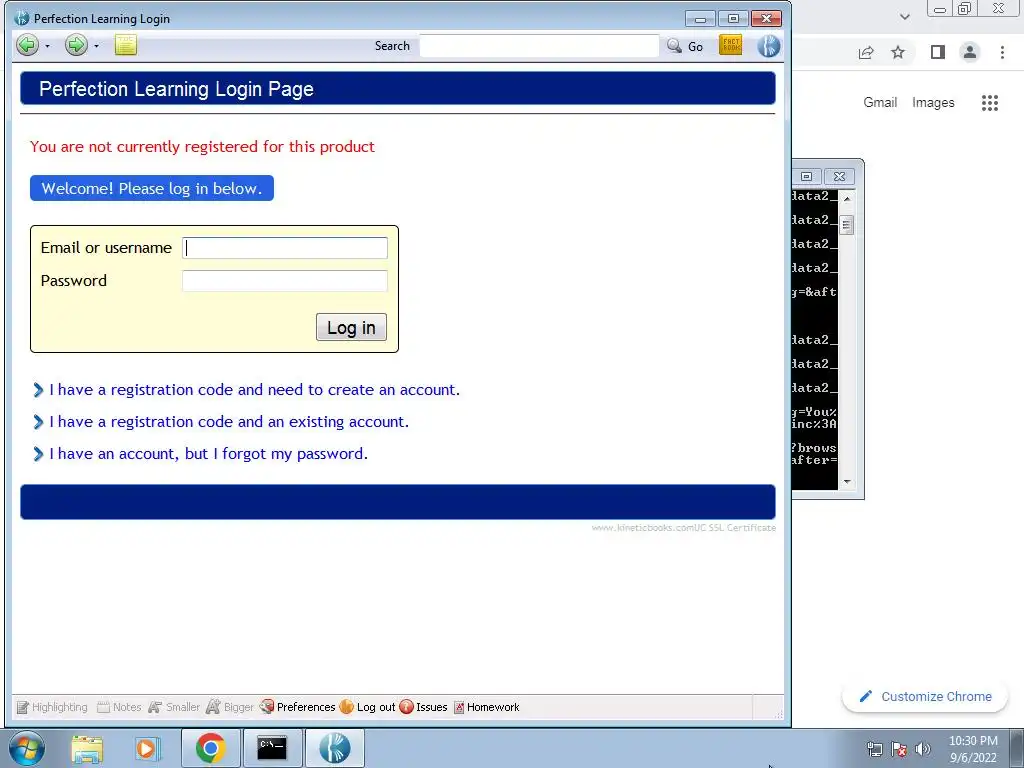This screenshot has width=1024, height=768.
Task: Click the forgot my password link
Action: tap(208, 454)
